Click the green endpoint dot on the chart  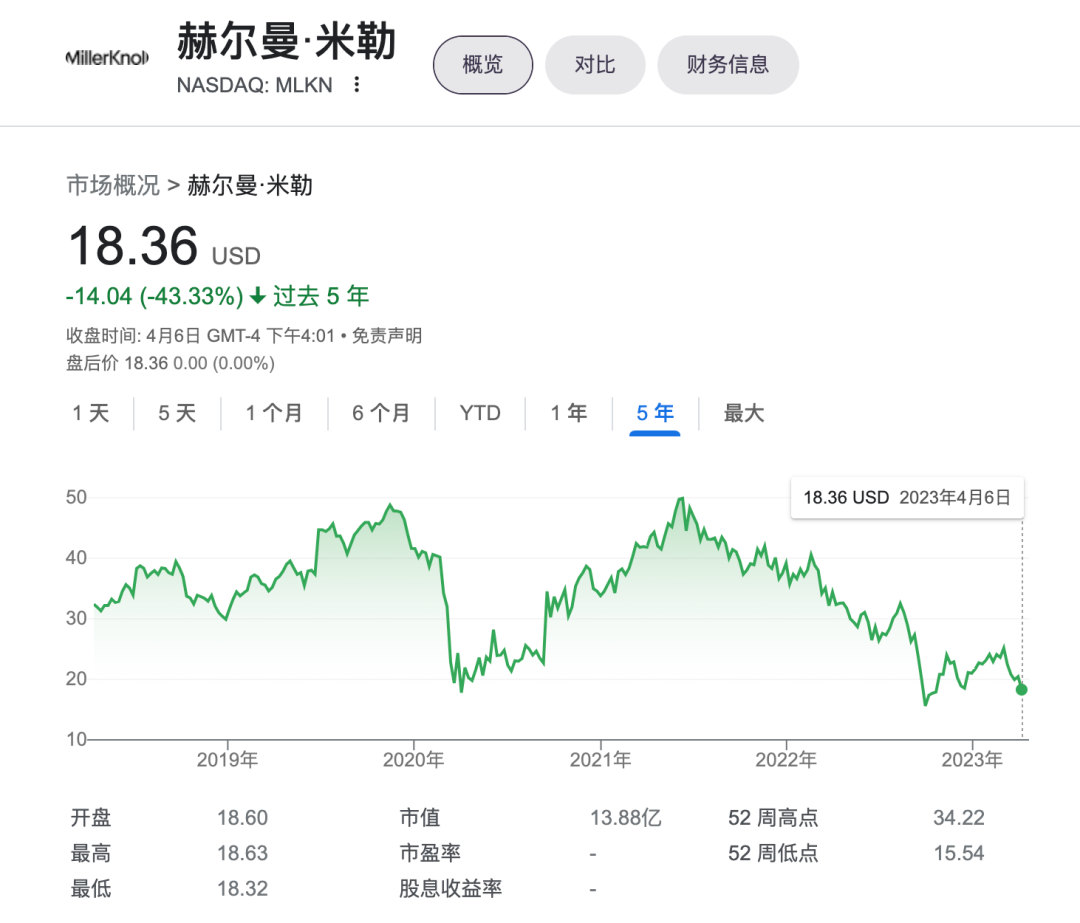coord(1021,689)
